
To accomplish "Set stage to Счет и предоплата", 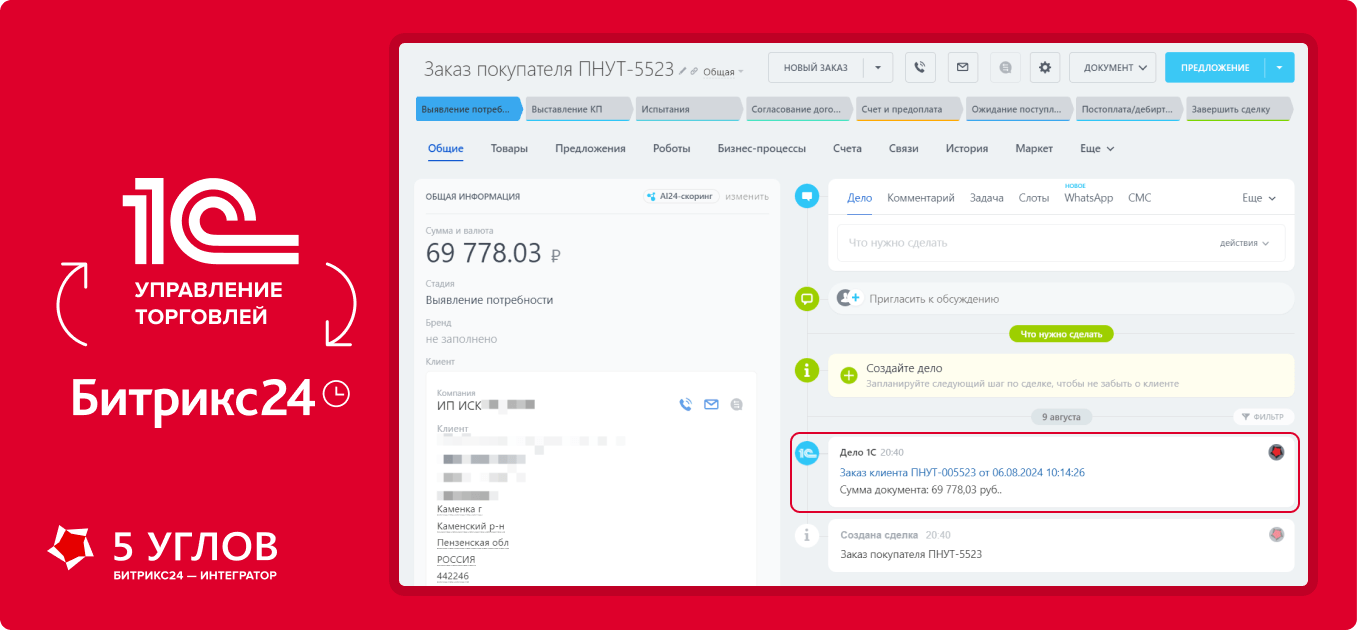I will pos(909,109).
